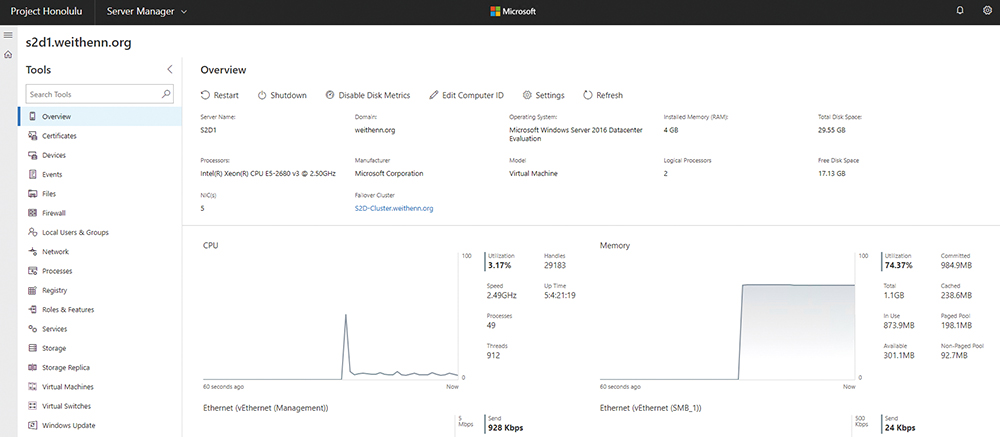Open the S2D-Cluster.weithenn.org link
Image resolution: width=1000 pixels, height=437 pixels.
(x=394, y=208)
